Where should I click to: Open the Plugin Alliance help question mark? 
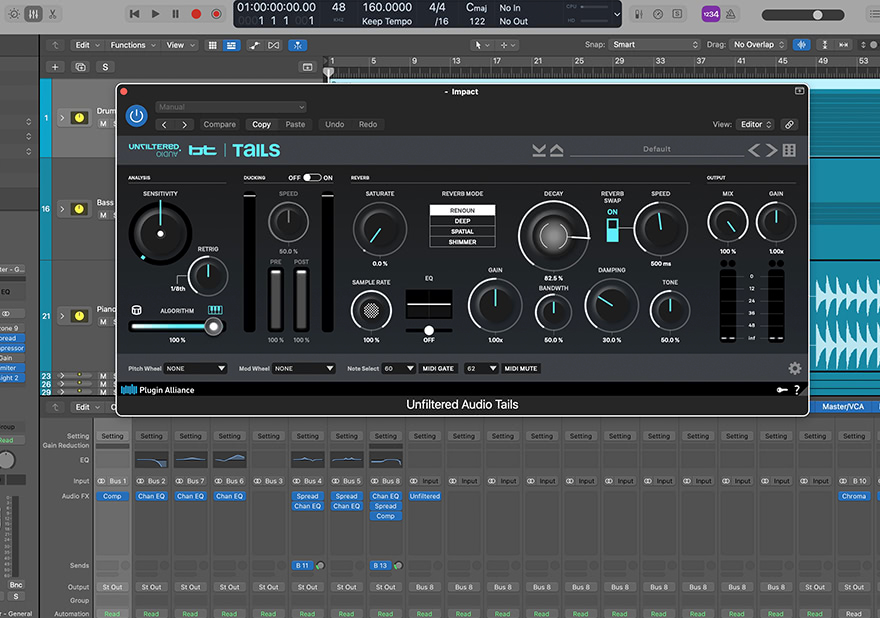(797, 390)
